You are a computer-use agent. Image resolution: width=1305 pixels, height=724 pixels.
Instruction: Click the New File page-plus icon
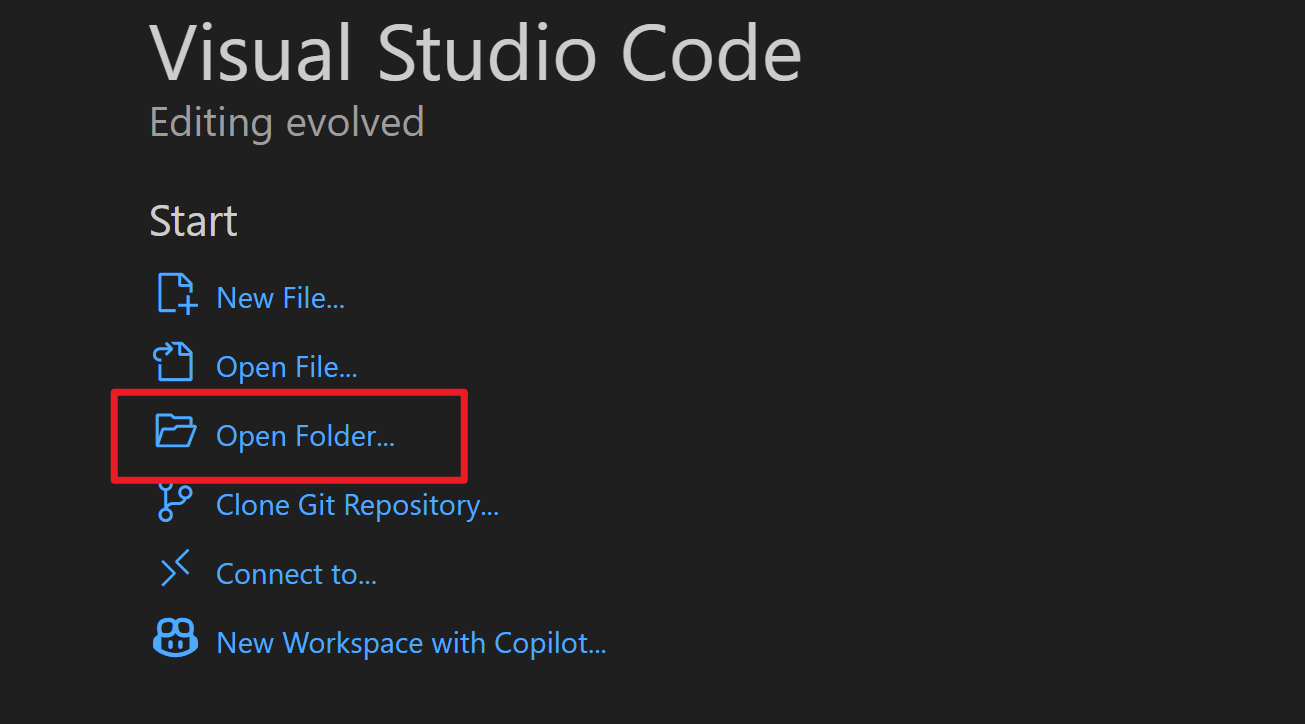tap(175, 295)
